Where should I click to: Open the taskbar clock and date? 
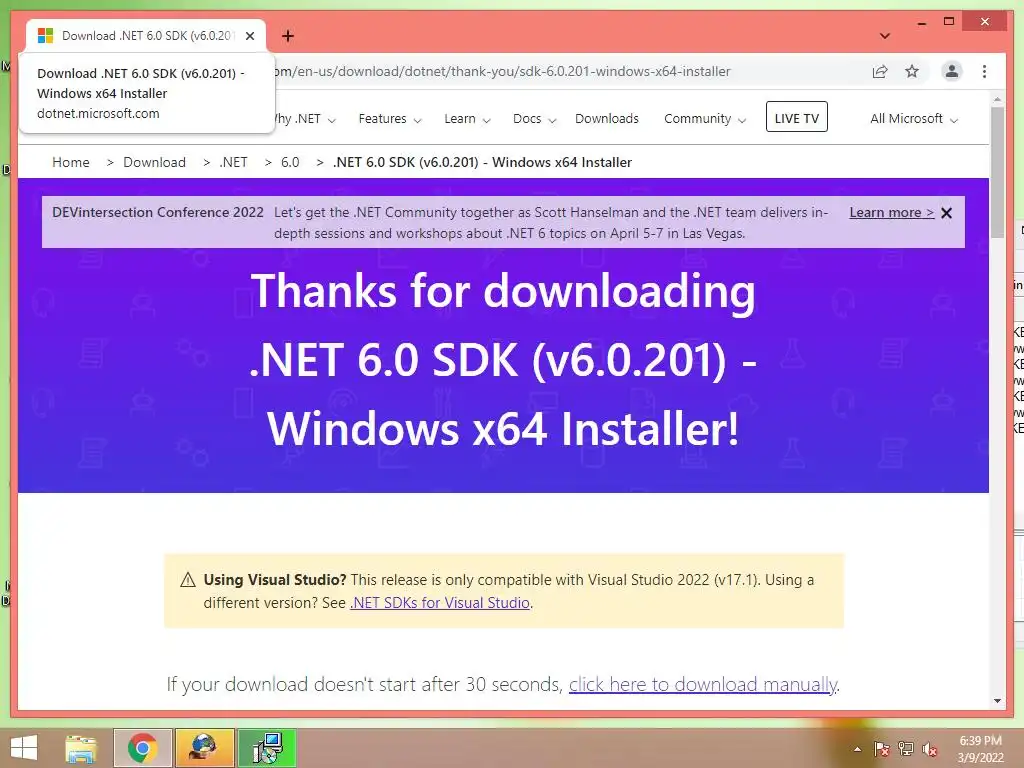(x=980, y=749)
